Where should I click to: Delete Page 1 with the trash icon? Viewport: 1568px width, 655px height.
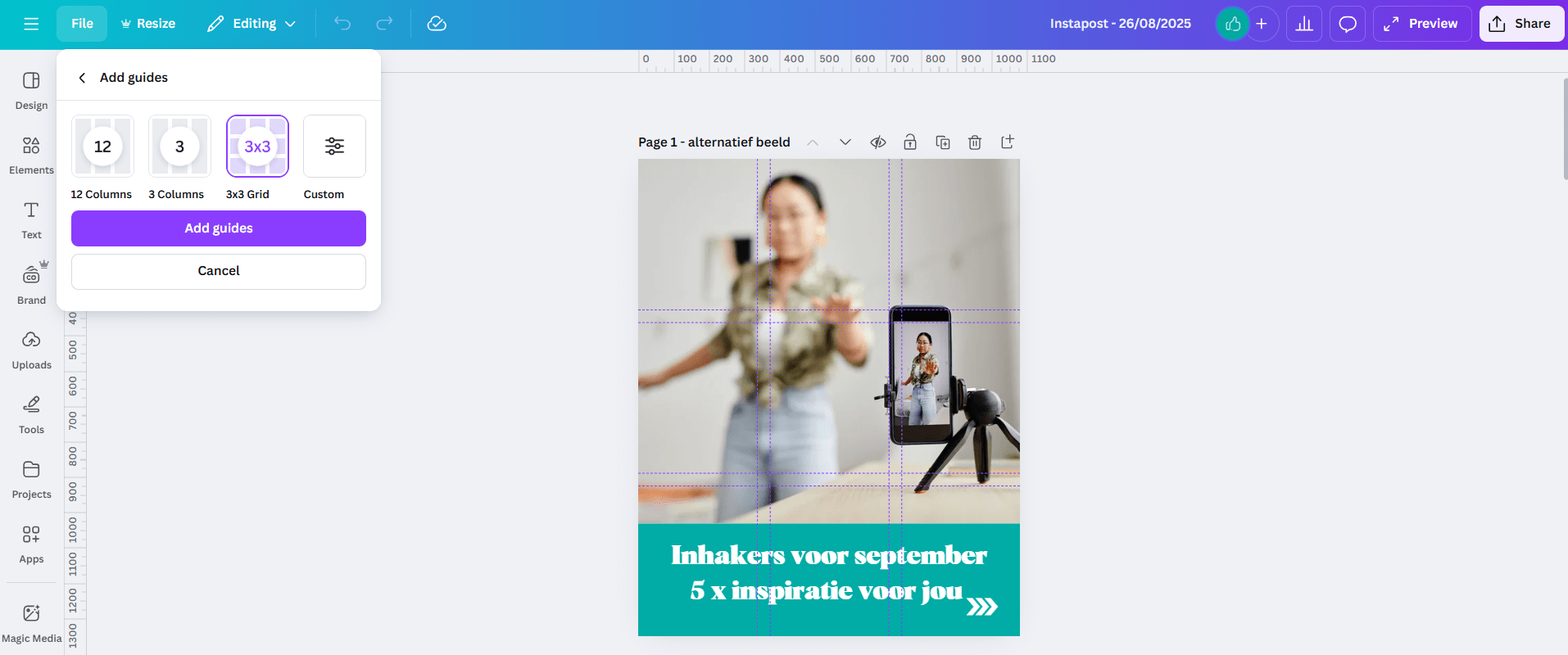pyautogui.click(x=975, y=142)
